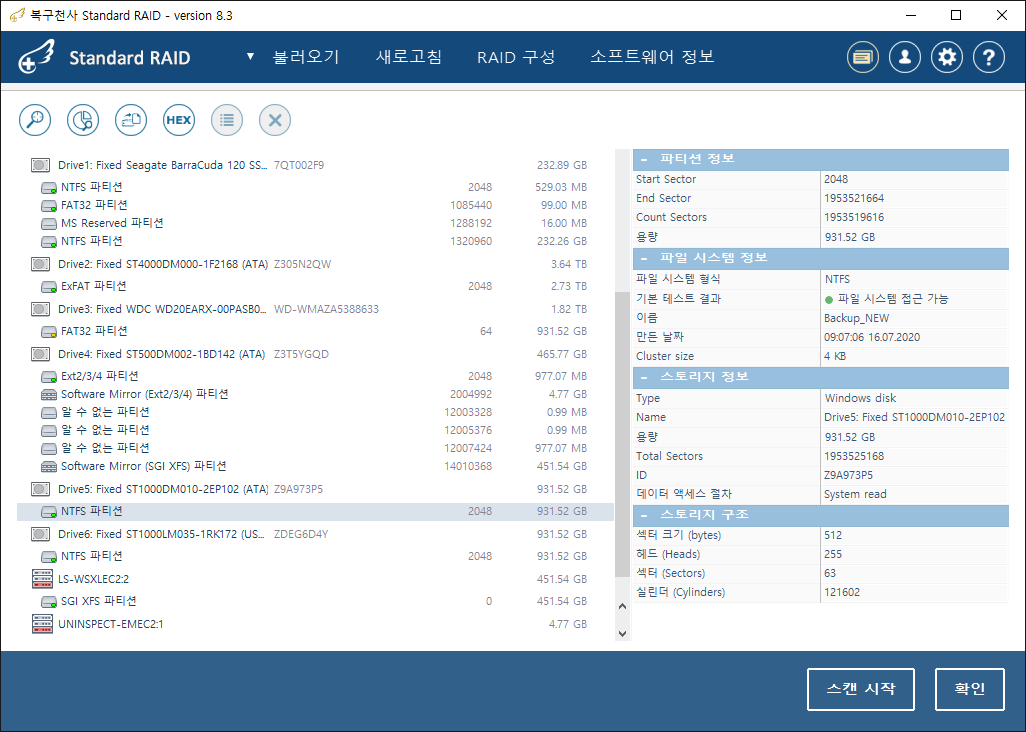Click the disk image save toolbar icon
This screenshot has height=732, width=1026.
click(x=131, y=120)
